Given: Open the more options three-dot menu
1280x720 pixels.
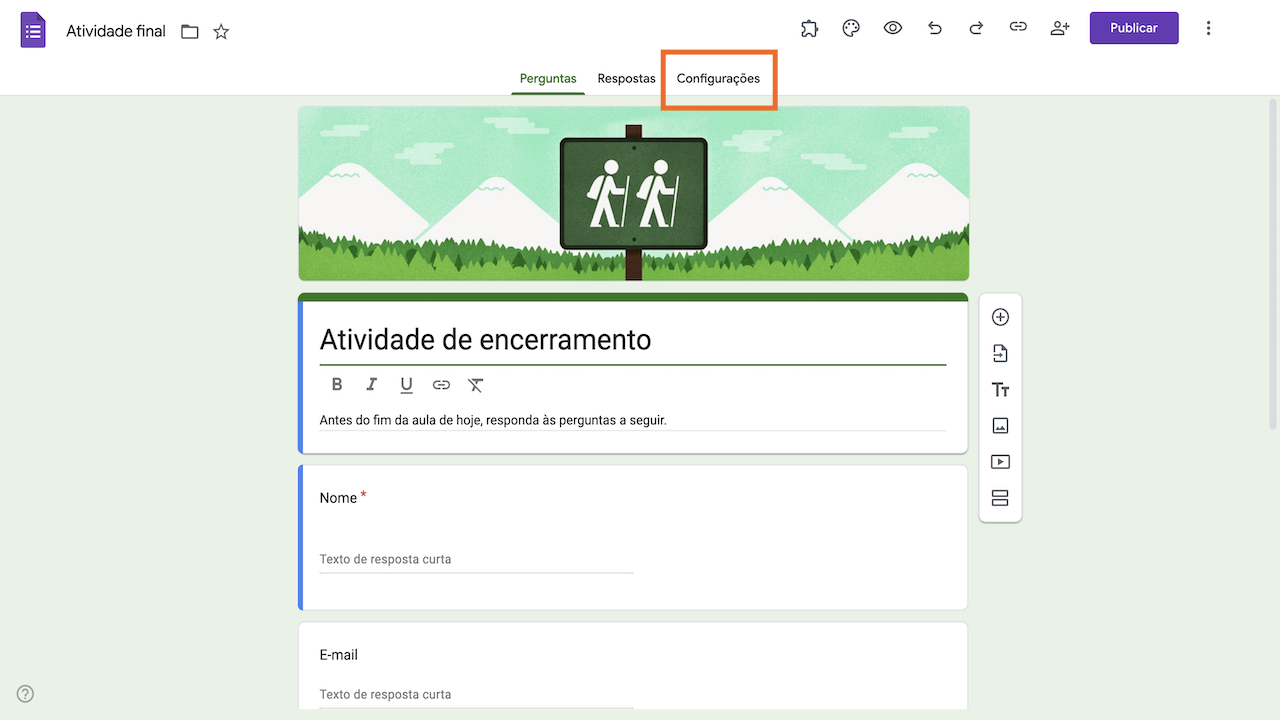Looking at the screenshot, I should tap(1208, 28).
